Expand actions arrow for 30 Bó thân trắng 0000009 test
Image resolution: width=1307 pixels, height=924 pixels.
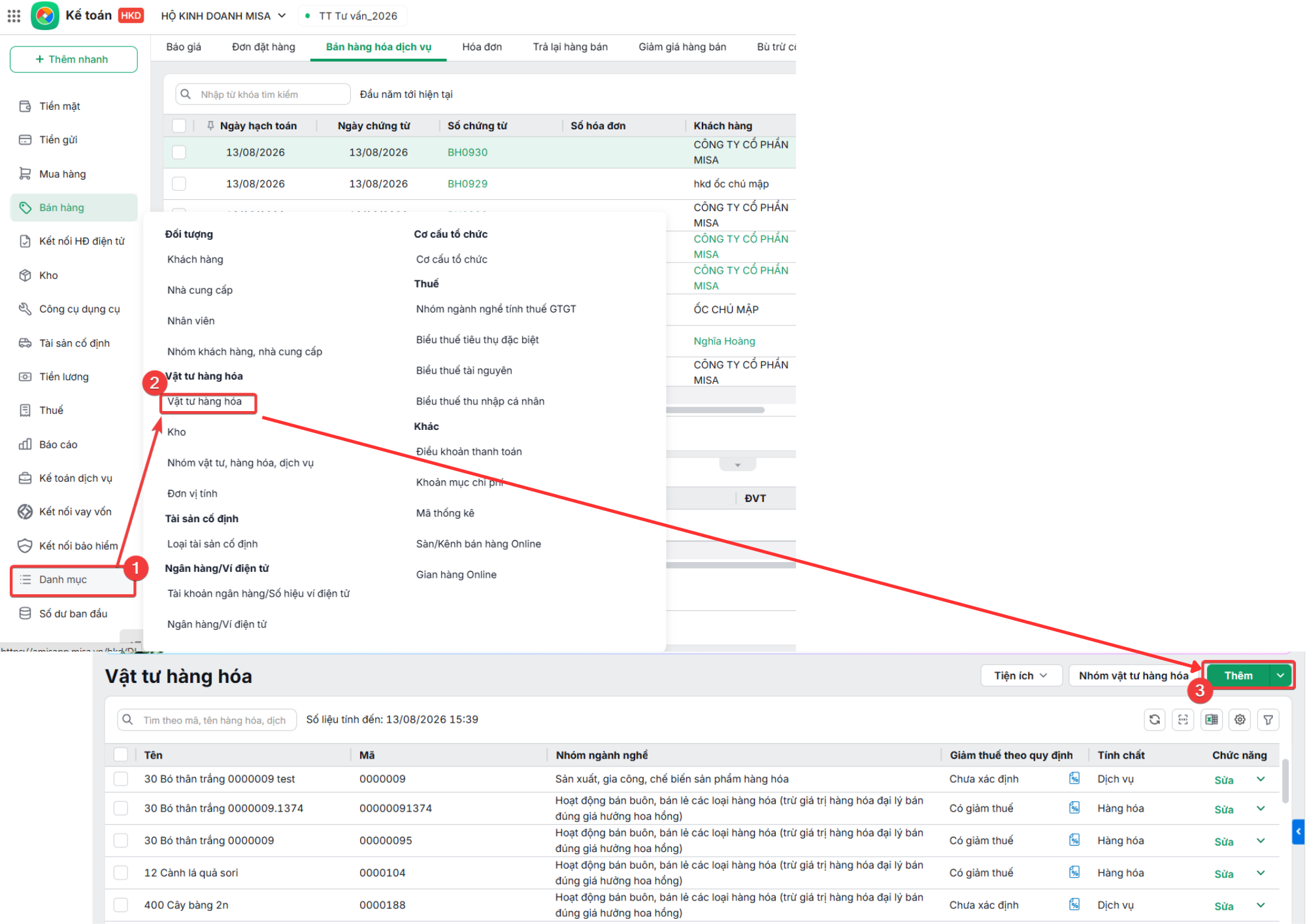click(x=1261, y=779)
